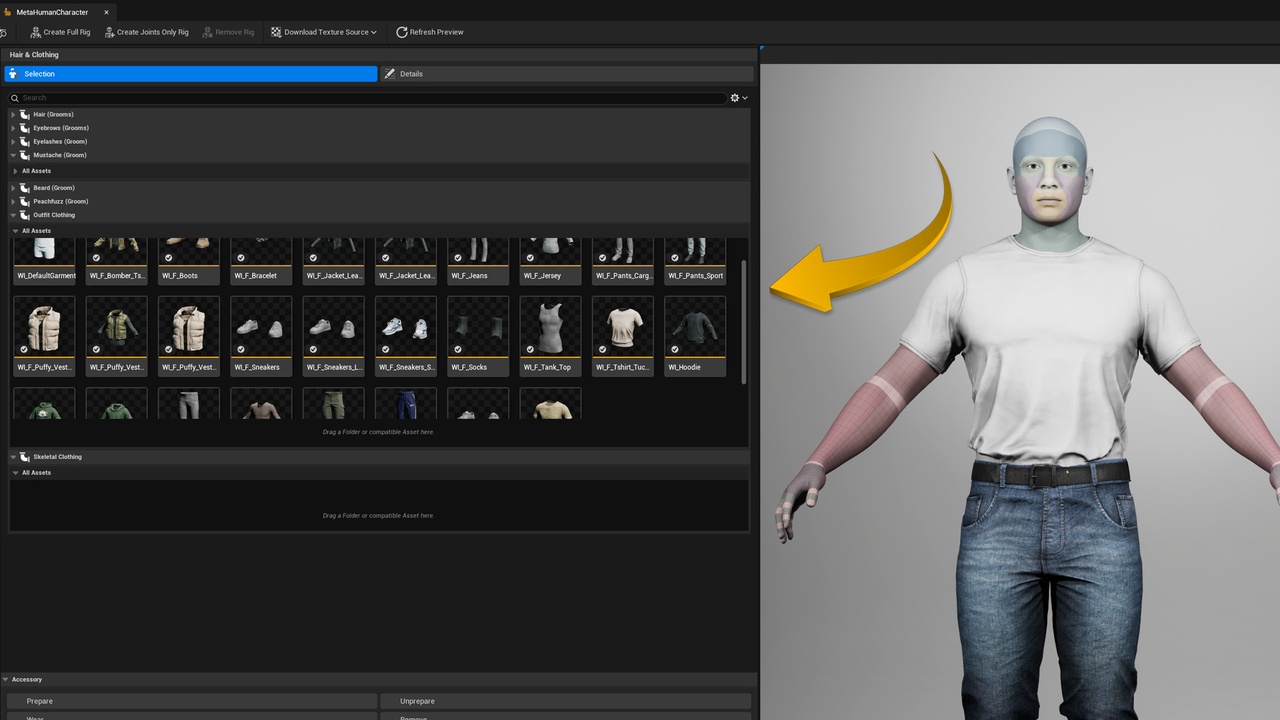This screenshot has height=720, width=1280.
Task: Expand the Eyelashes (Groom) category arrow
Action: [13, 141]
